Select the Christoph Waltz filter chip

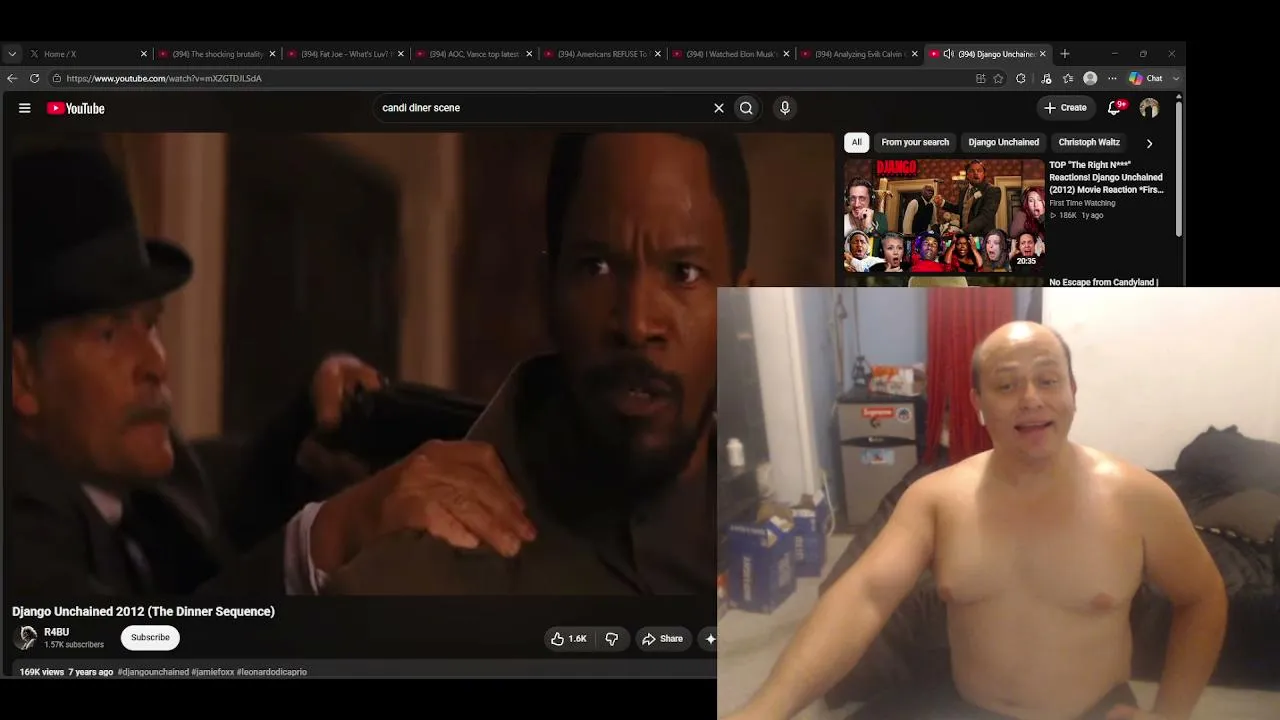tap(1089, 142)
